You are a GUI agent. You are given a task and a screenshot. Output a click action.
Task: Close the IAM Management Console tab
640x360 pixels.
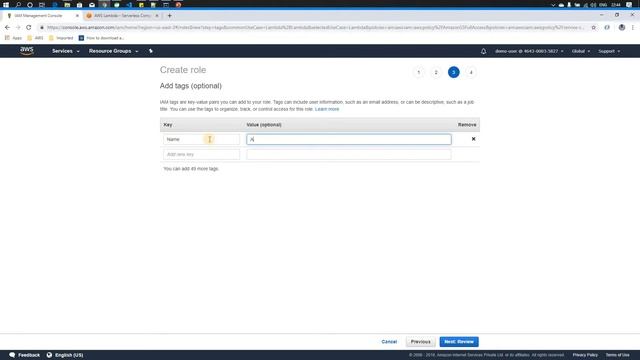coord(77,16)
